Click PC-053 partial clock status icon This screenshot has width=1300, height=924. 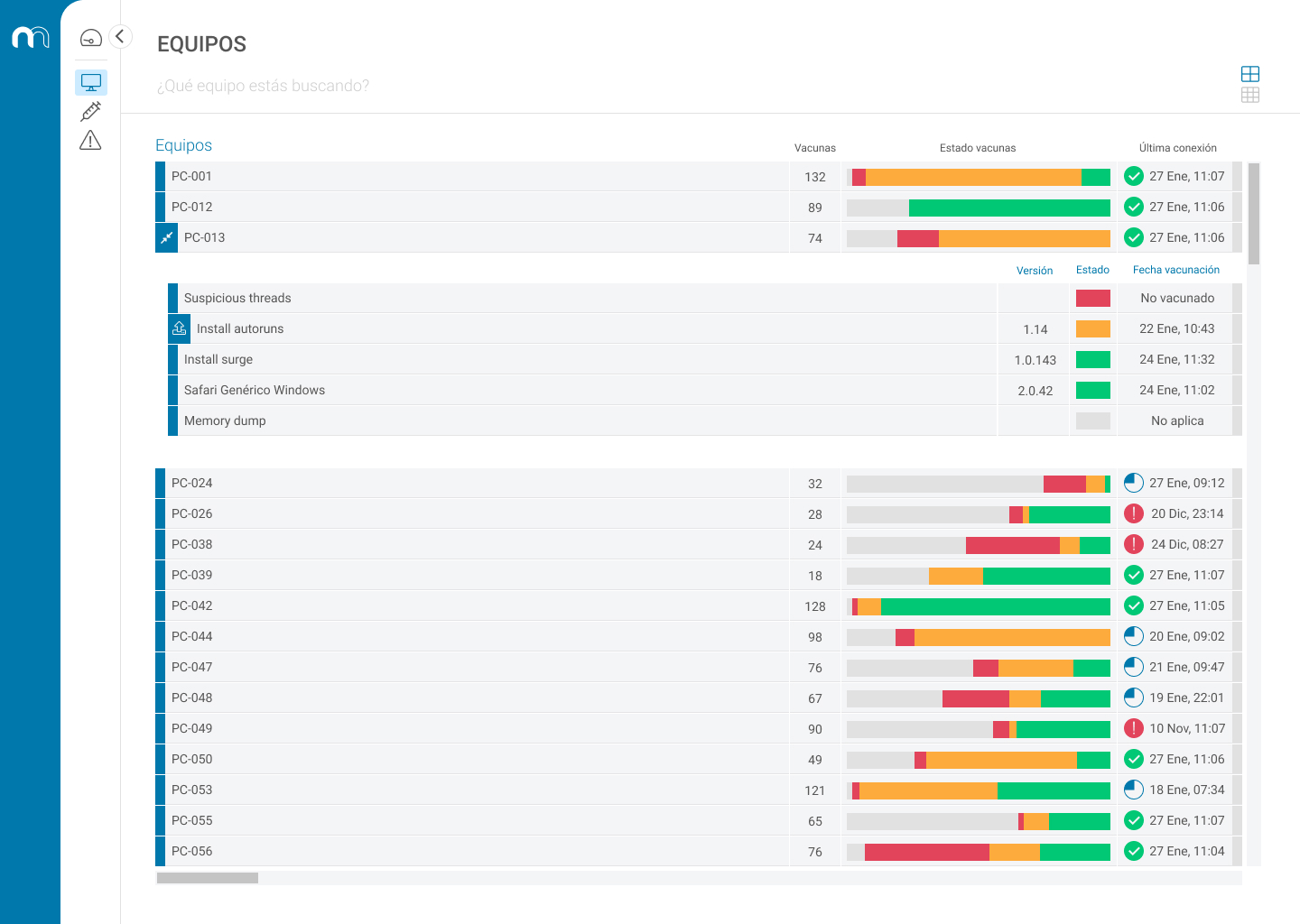(1134, 790)
